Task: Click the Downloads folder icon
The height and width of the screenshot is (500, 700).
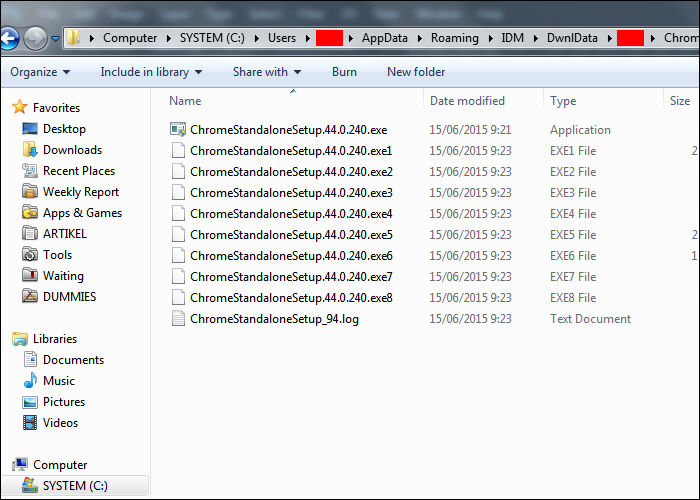Action: pos(30,150)
